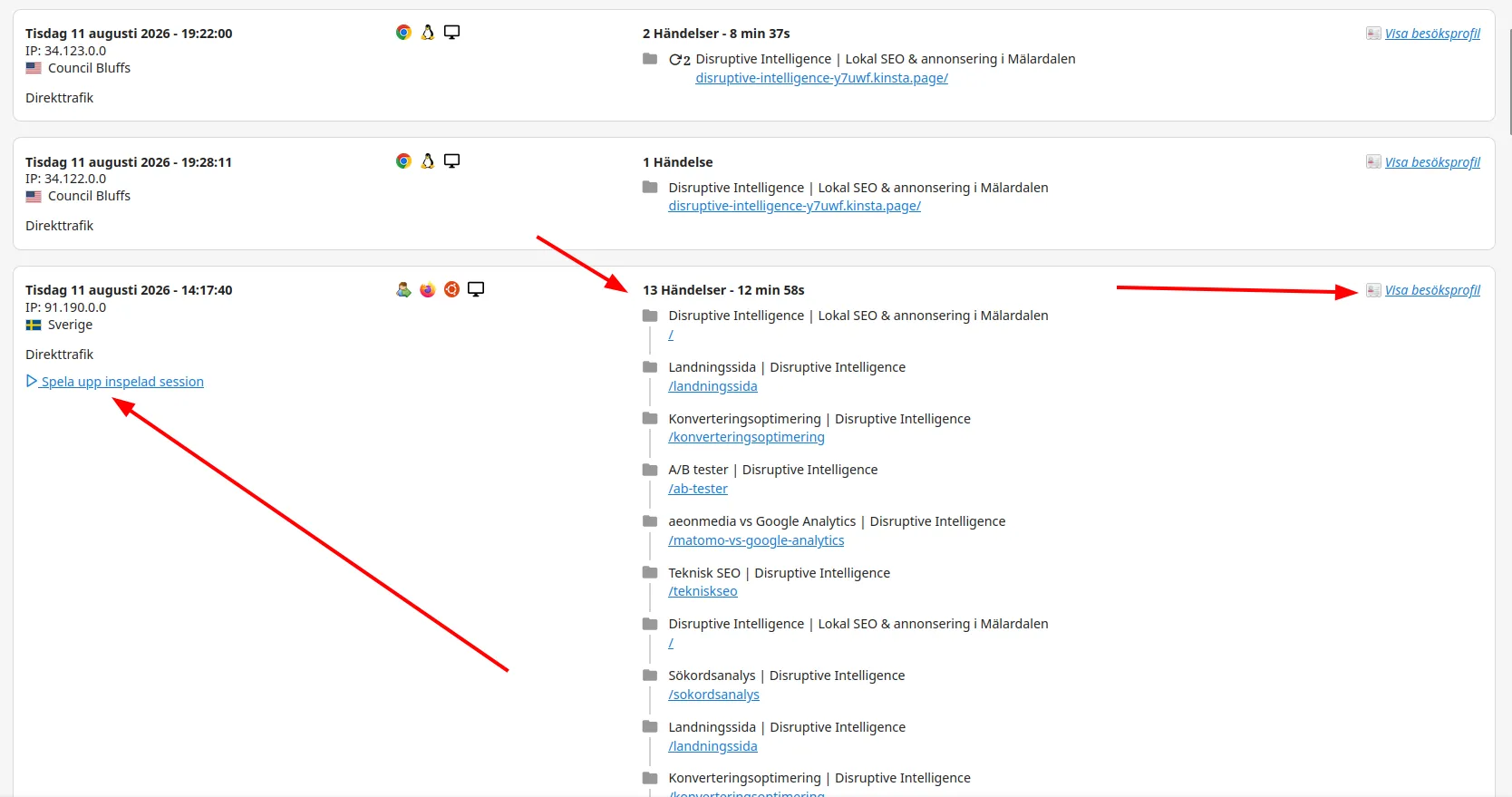The width and height of the screenshot is (1512, 797).
Task: Click the Linux penguin icon in the 19:22:00 visit
Action: coord(428,33)
